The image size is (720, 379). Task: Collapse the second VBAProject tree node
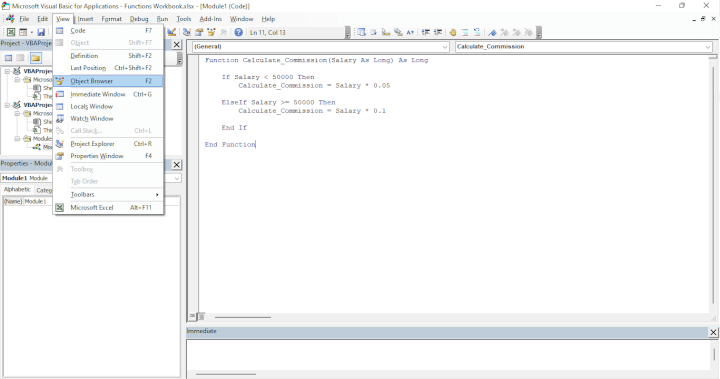(x=7, y=105)
